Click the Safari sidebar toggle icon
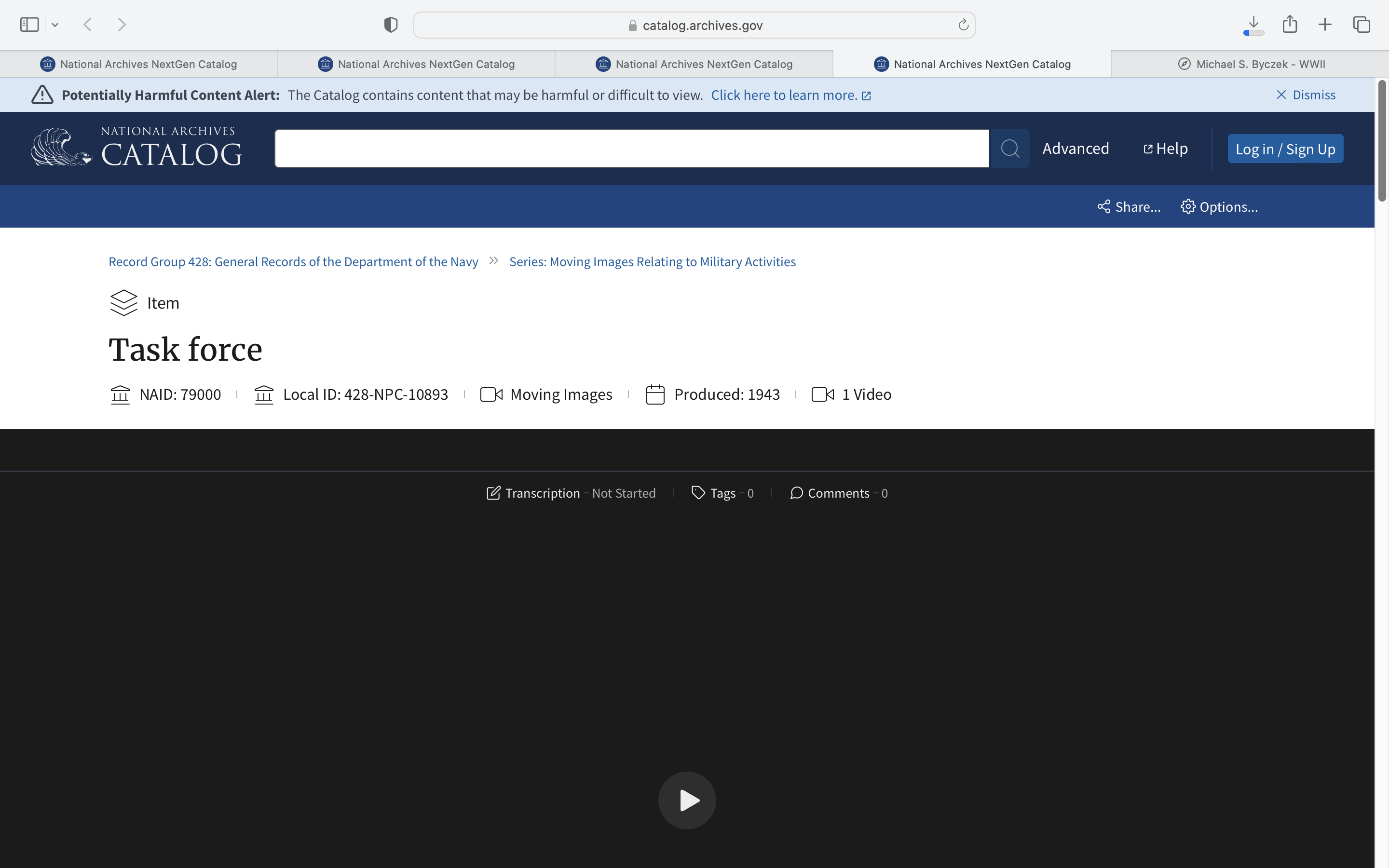This screenshot has width=1389, height=868. (29, 25)
